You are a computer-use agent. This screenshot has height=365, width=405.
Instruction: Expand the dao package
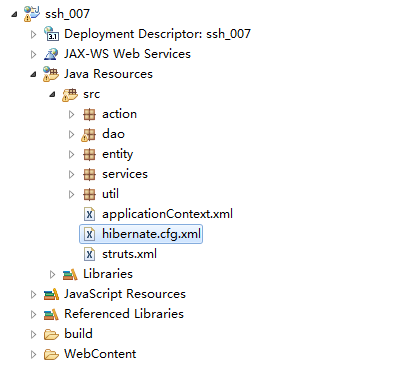click(71, 134)
